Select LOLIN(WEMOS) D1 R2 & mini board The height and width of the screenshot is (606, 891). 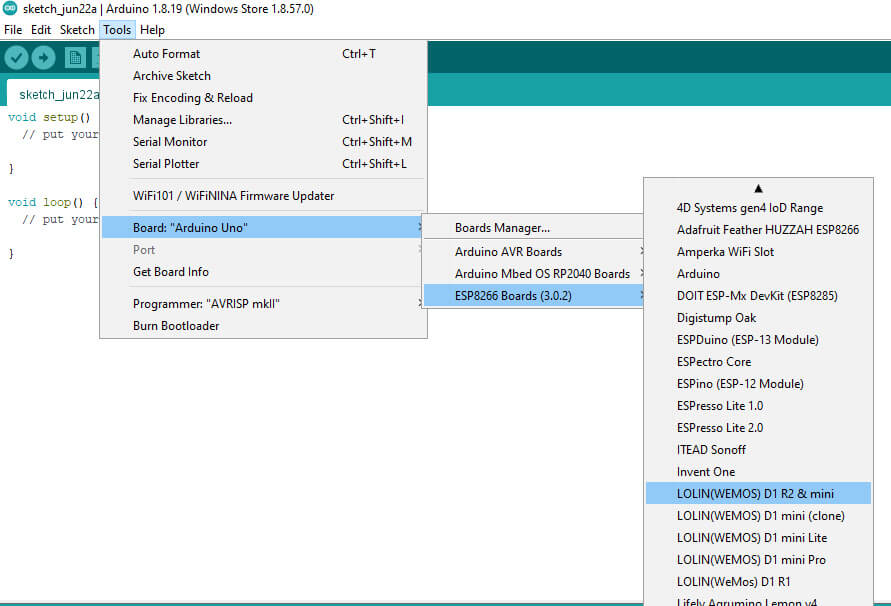point(755,494)
